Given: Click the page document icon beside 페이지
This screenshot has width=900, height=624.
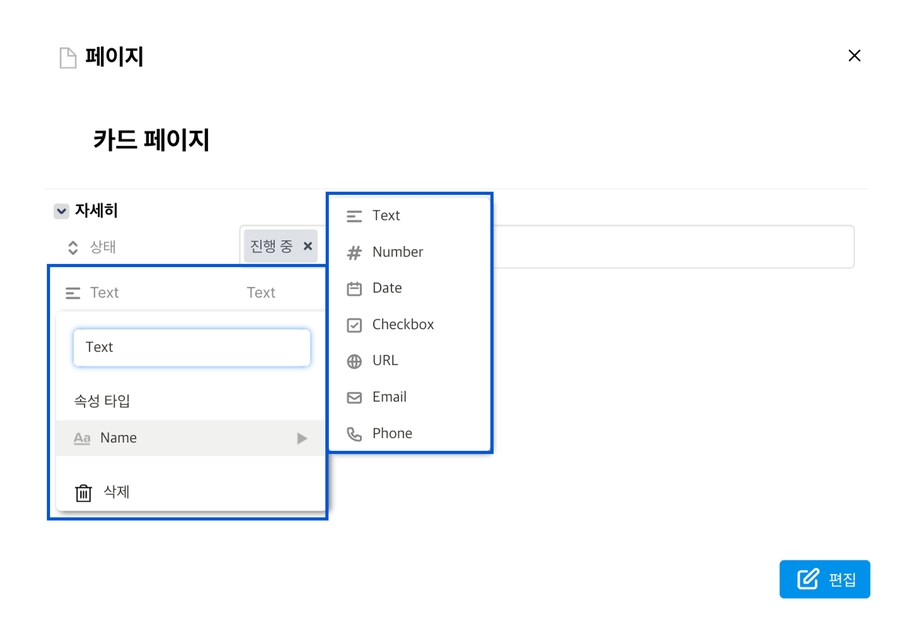Looking at the screenshot, I should pyautogui.click(x=68, y=58).
